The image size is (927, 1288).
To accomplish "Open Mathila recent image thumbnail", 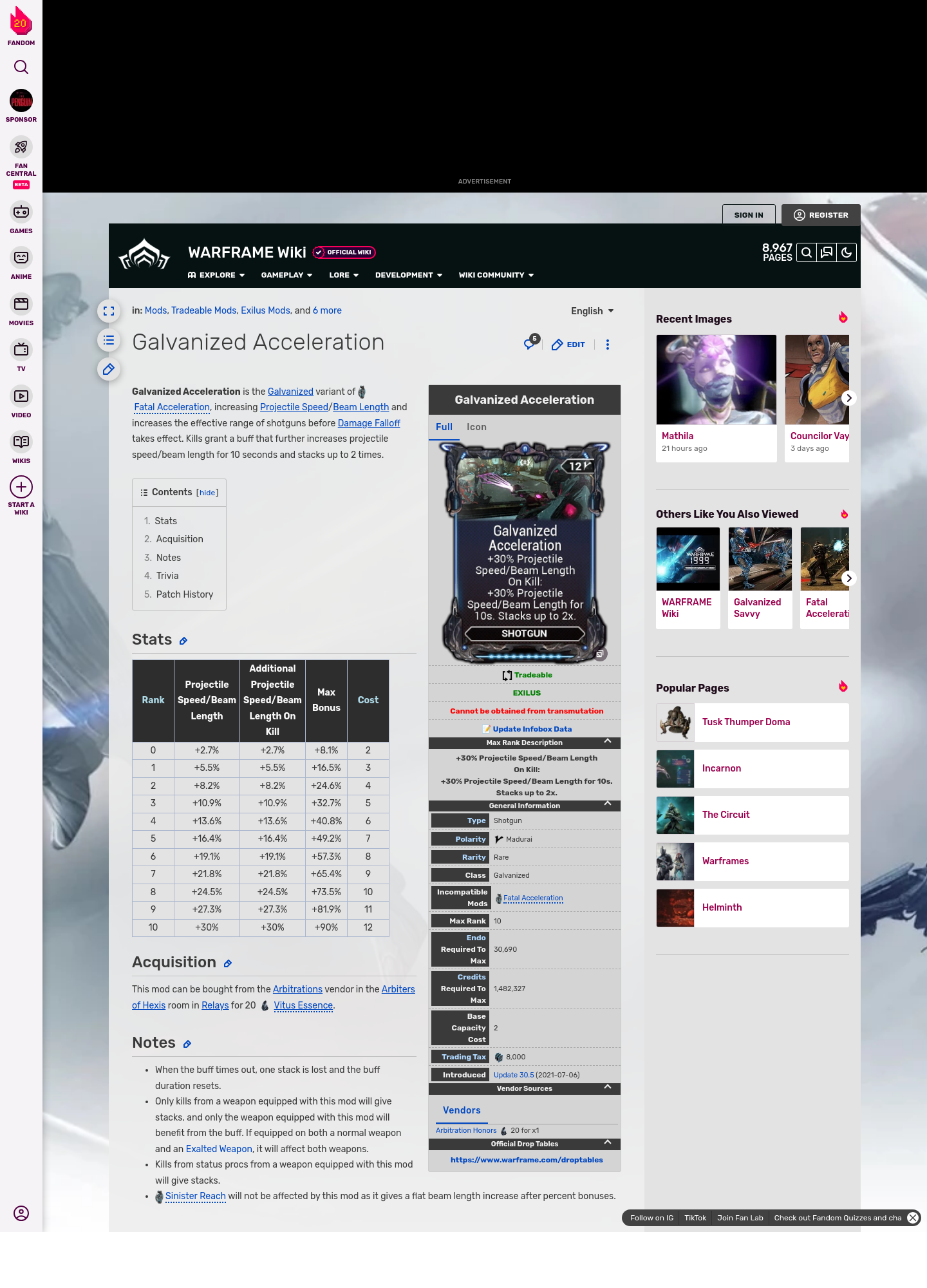I will [716, 379].
